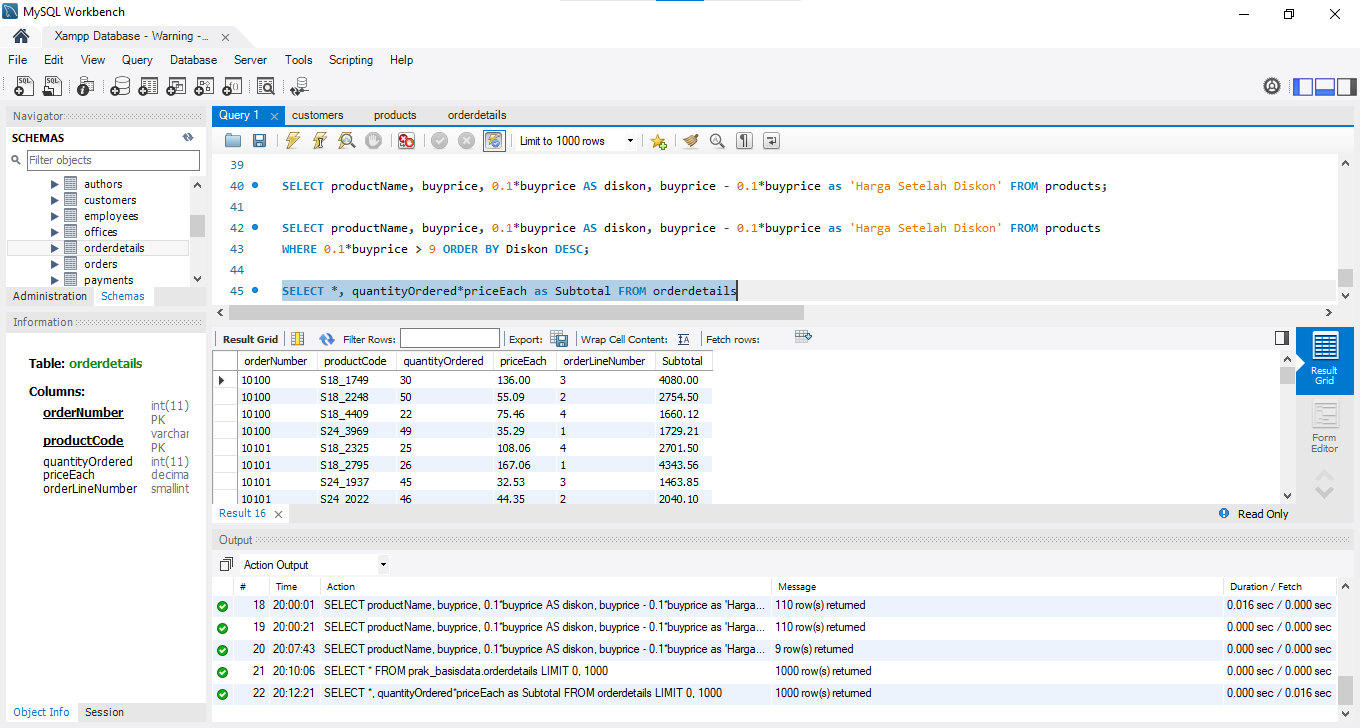Rollback the transaction X icon
The height and width of the screenshot is (728, 1360).
(466, 141)
